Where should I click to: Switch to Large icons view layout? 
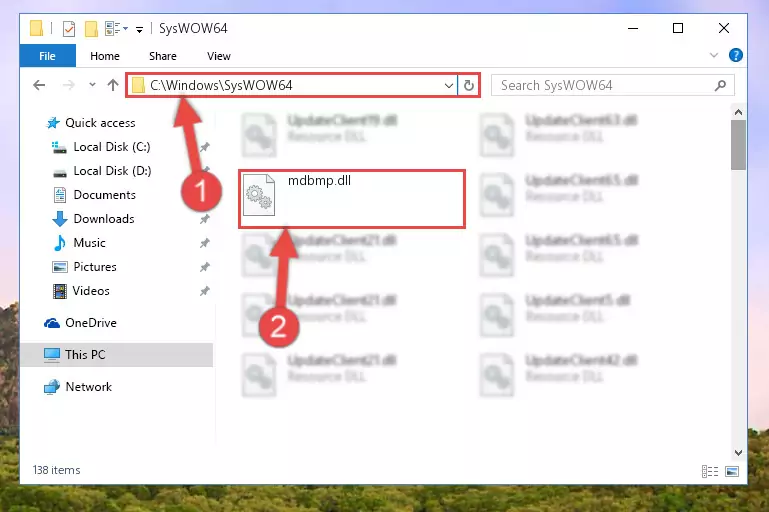[732, 471]
